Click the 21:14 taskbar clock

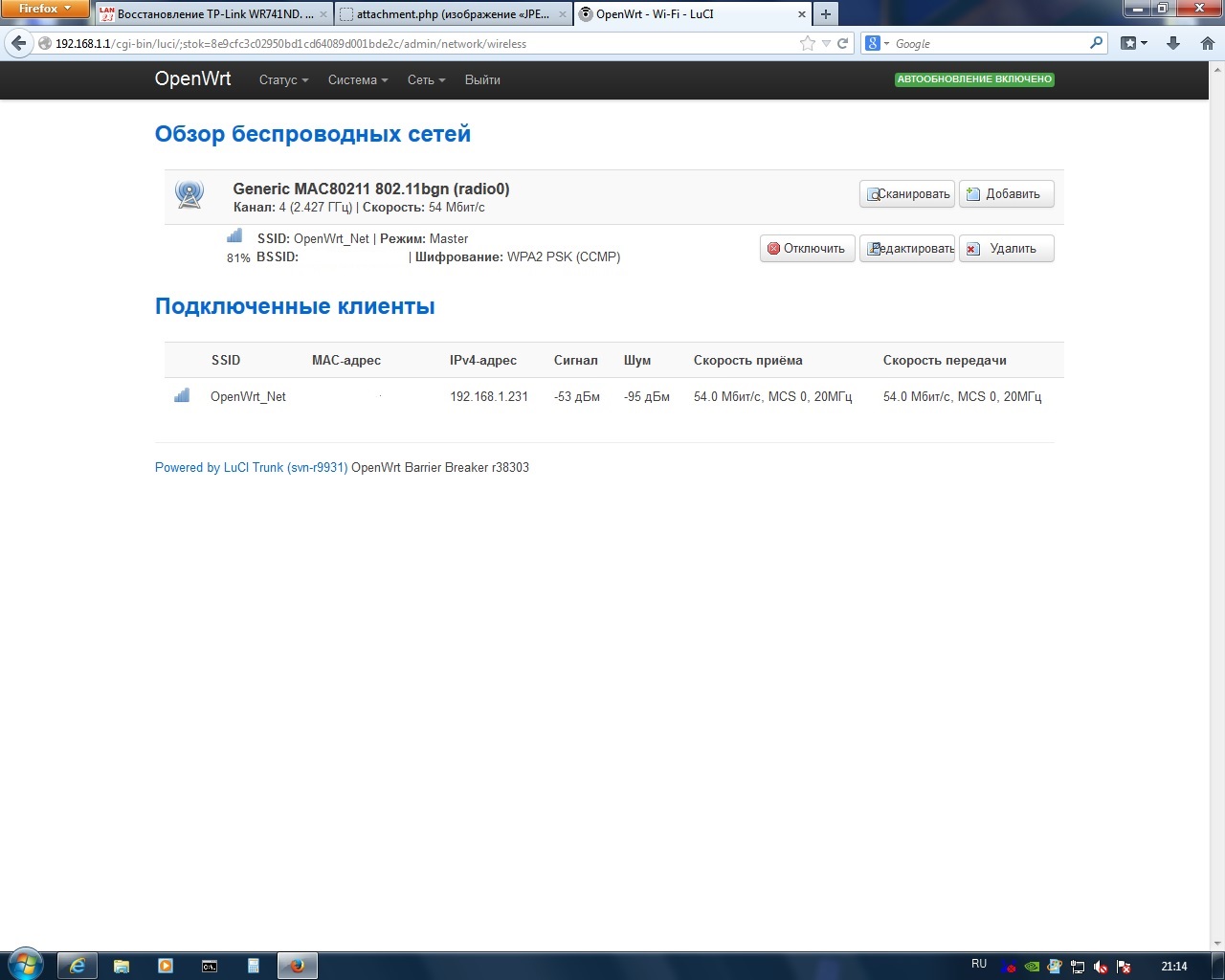click(x=1174, y=967)
